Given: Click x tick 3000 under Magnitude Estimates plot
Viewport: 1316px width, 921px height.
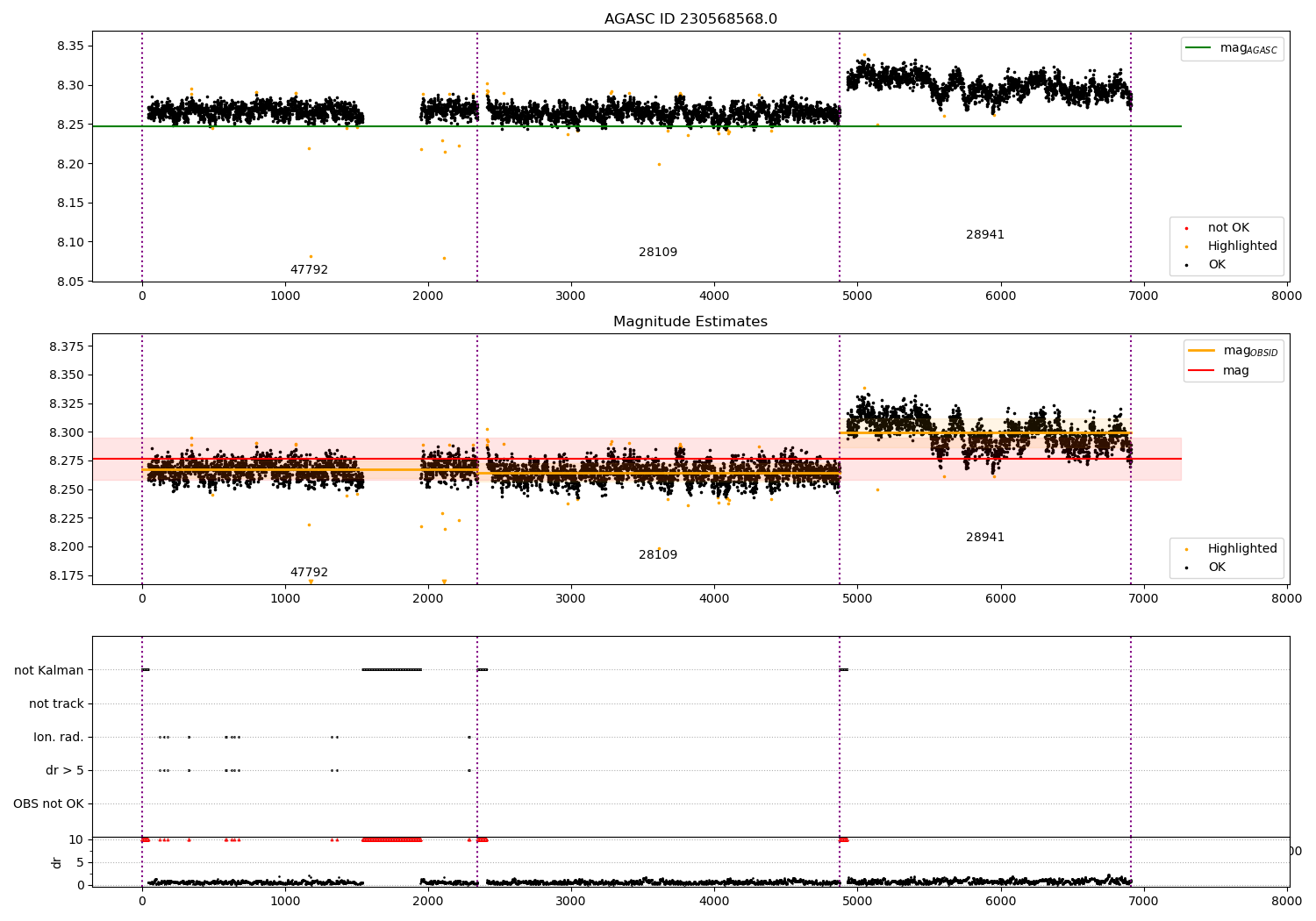Looking at the screenshot, I should pos(571,599).
